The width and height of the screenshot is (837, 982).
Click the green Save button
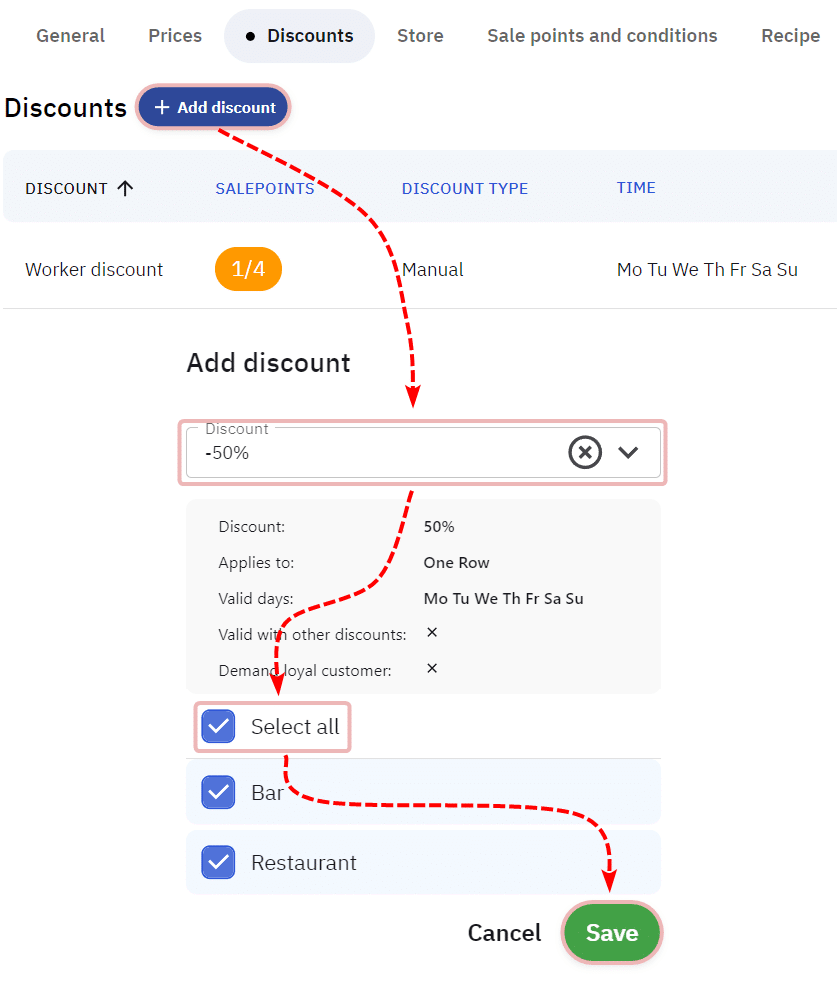tap(612, 933)
